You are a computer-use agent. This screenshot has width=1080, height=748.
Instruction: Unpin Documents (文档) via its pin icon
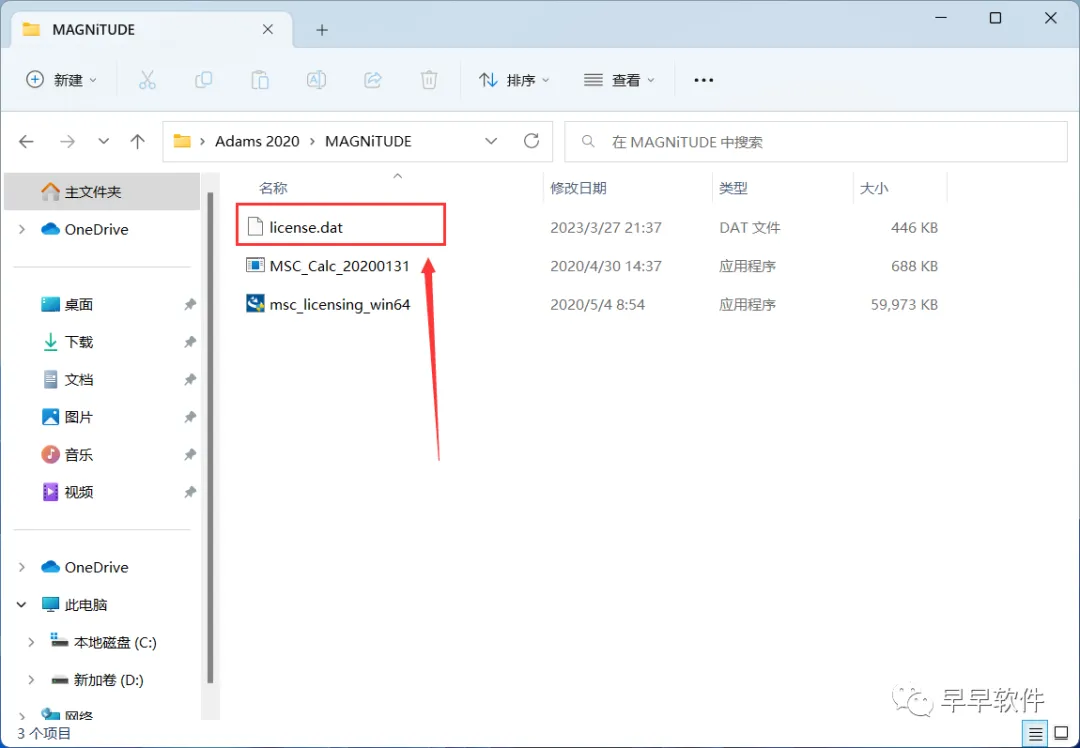[x=190, y=380]
